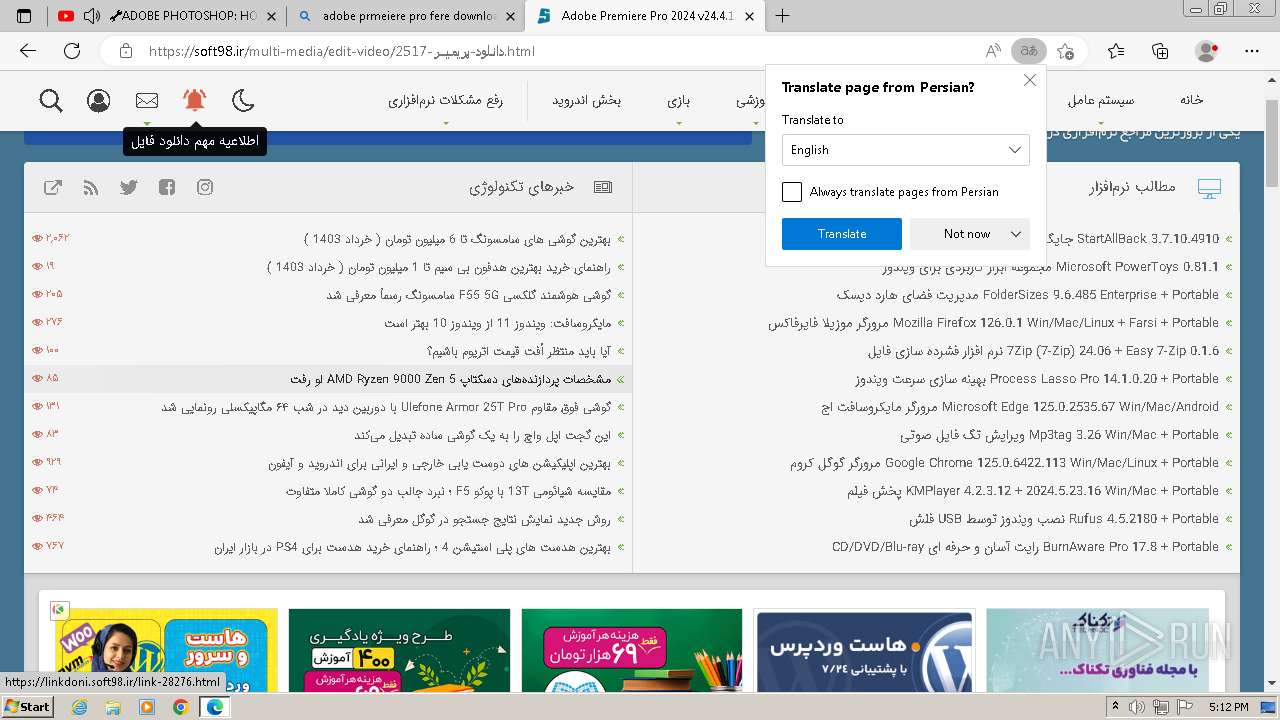Open the Collections icon
1280x720 pixels.
pyautogui.click(x=1160, y=51)
